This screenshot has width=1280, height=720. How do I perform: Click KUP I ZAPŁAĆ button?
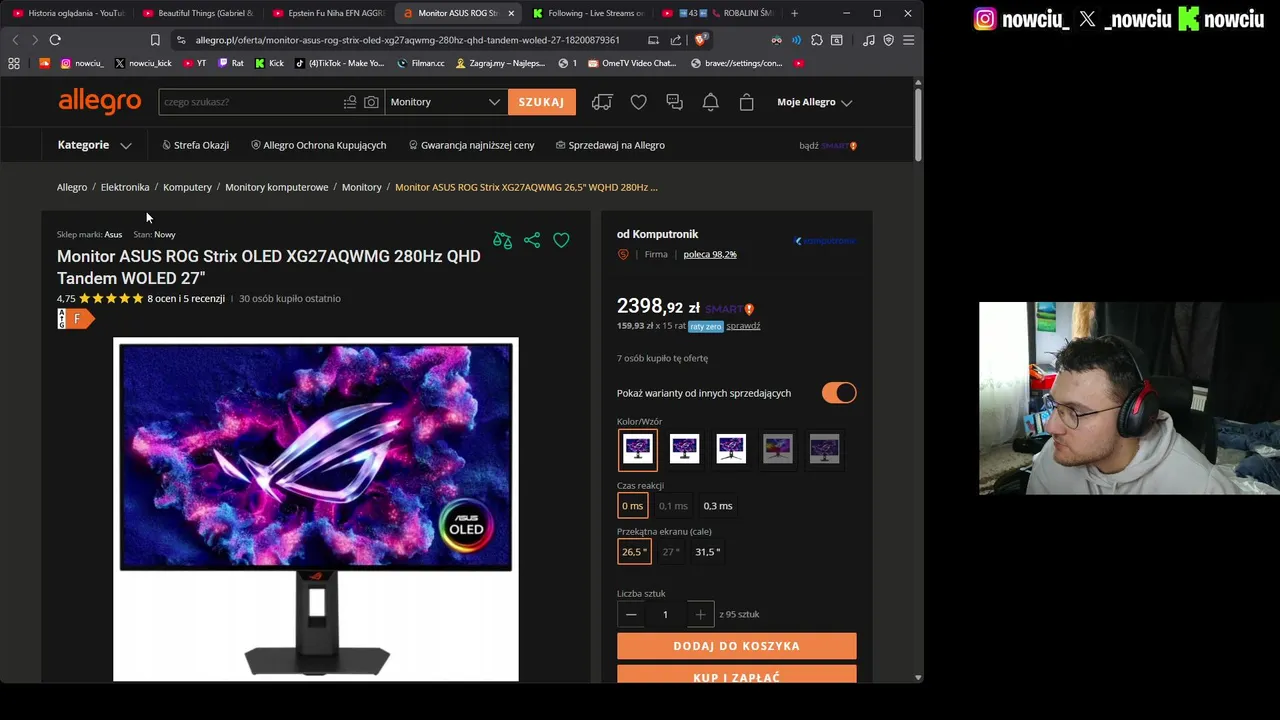[x=737, y=676]
